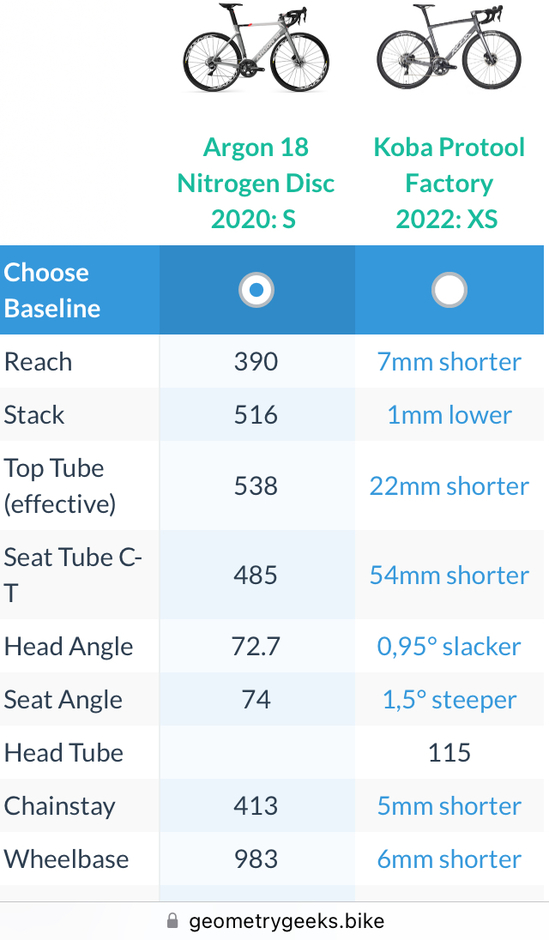Click the 1,5° steeper seat angle value
Viewport: 549px width, 940px height.
449,700
